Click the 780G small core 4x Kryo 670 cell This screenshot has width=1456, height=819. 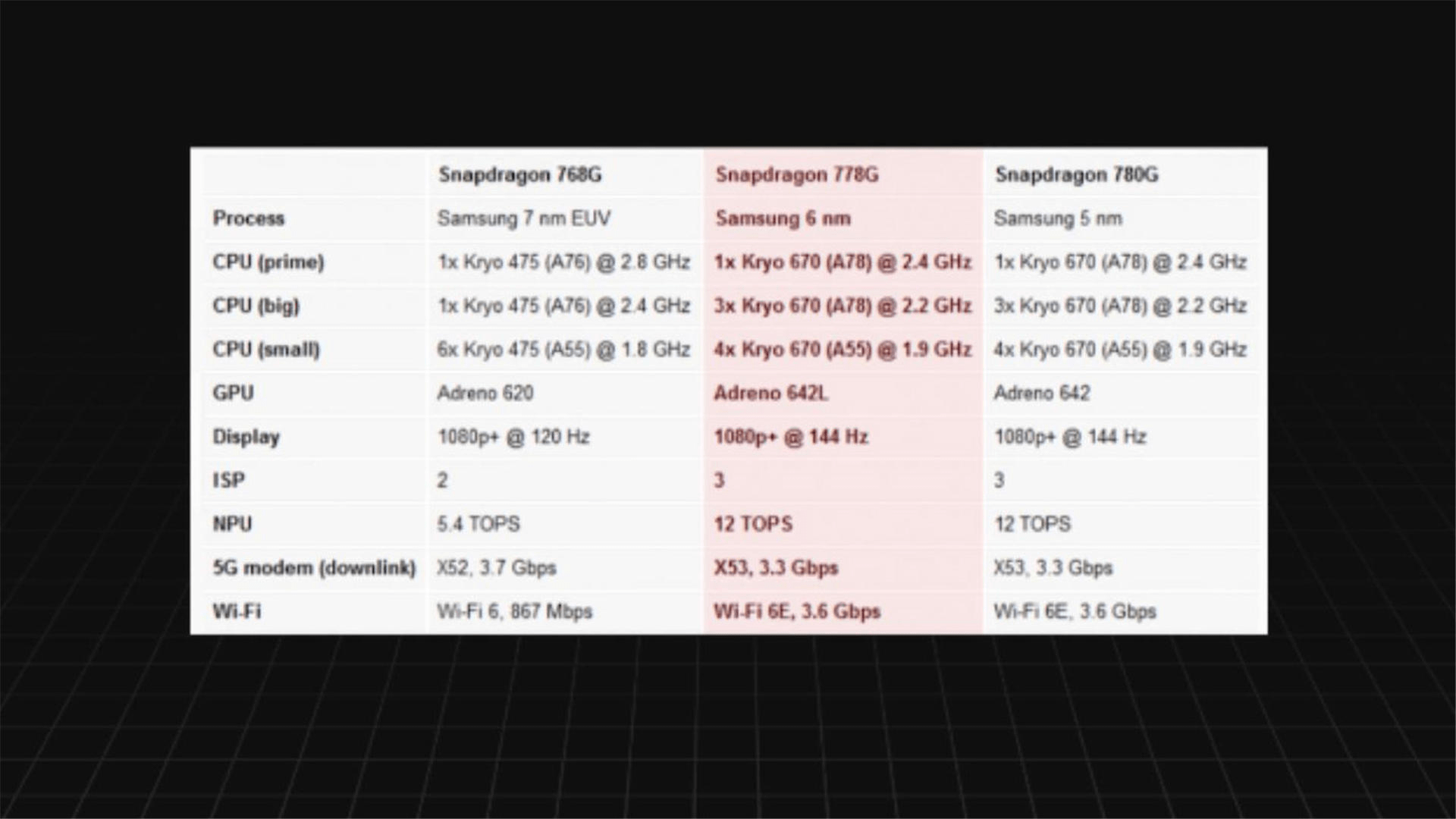point(1120,350)
